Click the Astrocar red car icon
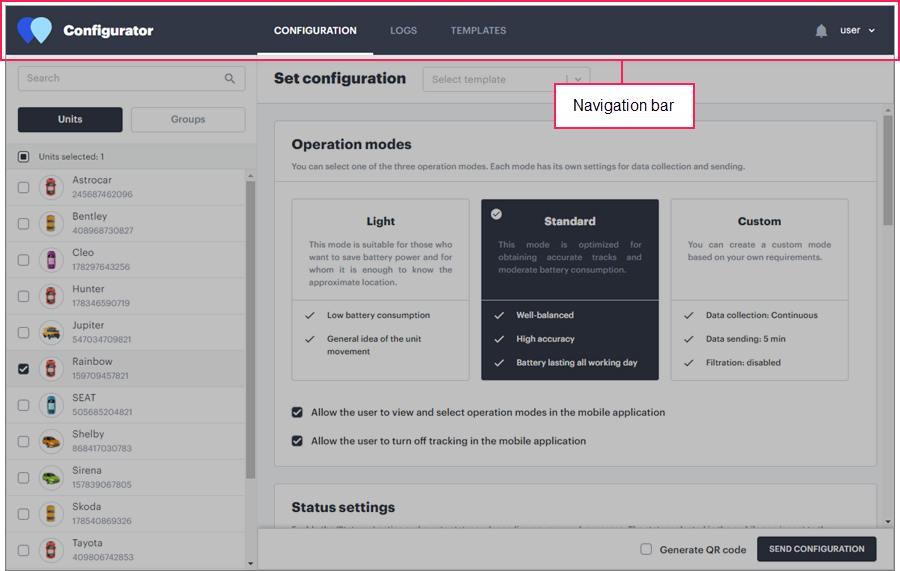The image size is (900, 571). coord(51,187)
